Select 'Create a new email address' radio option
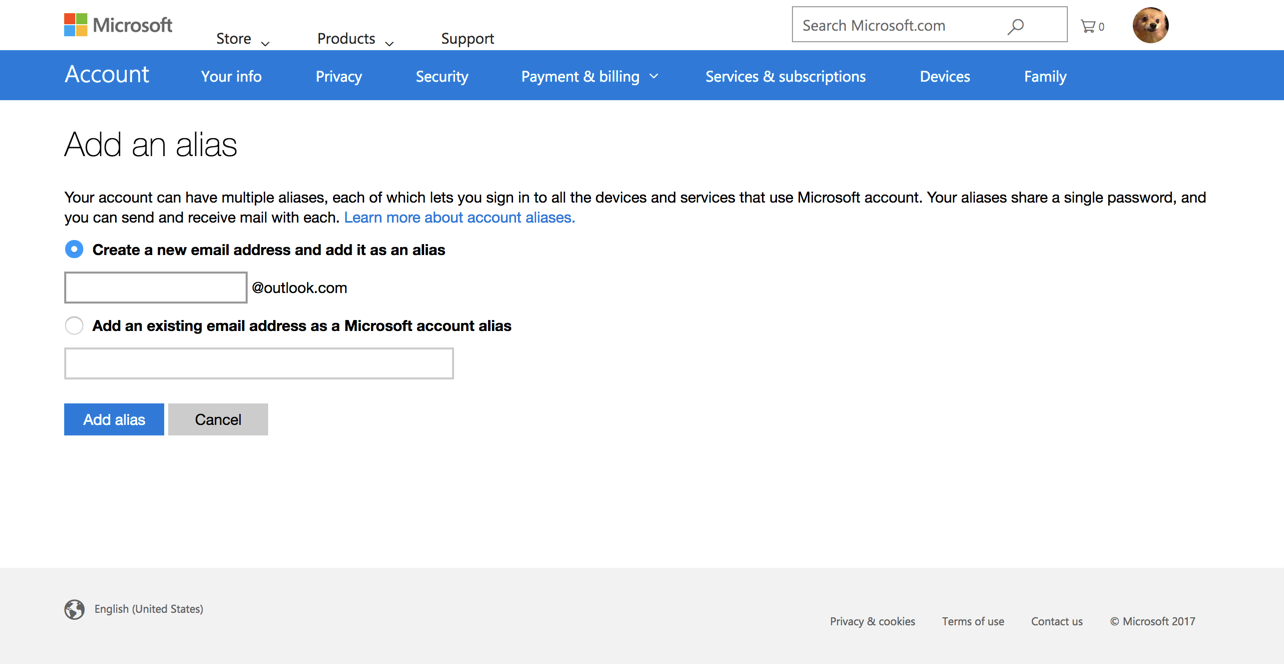 pyautogui.click(x=74, y=249)
